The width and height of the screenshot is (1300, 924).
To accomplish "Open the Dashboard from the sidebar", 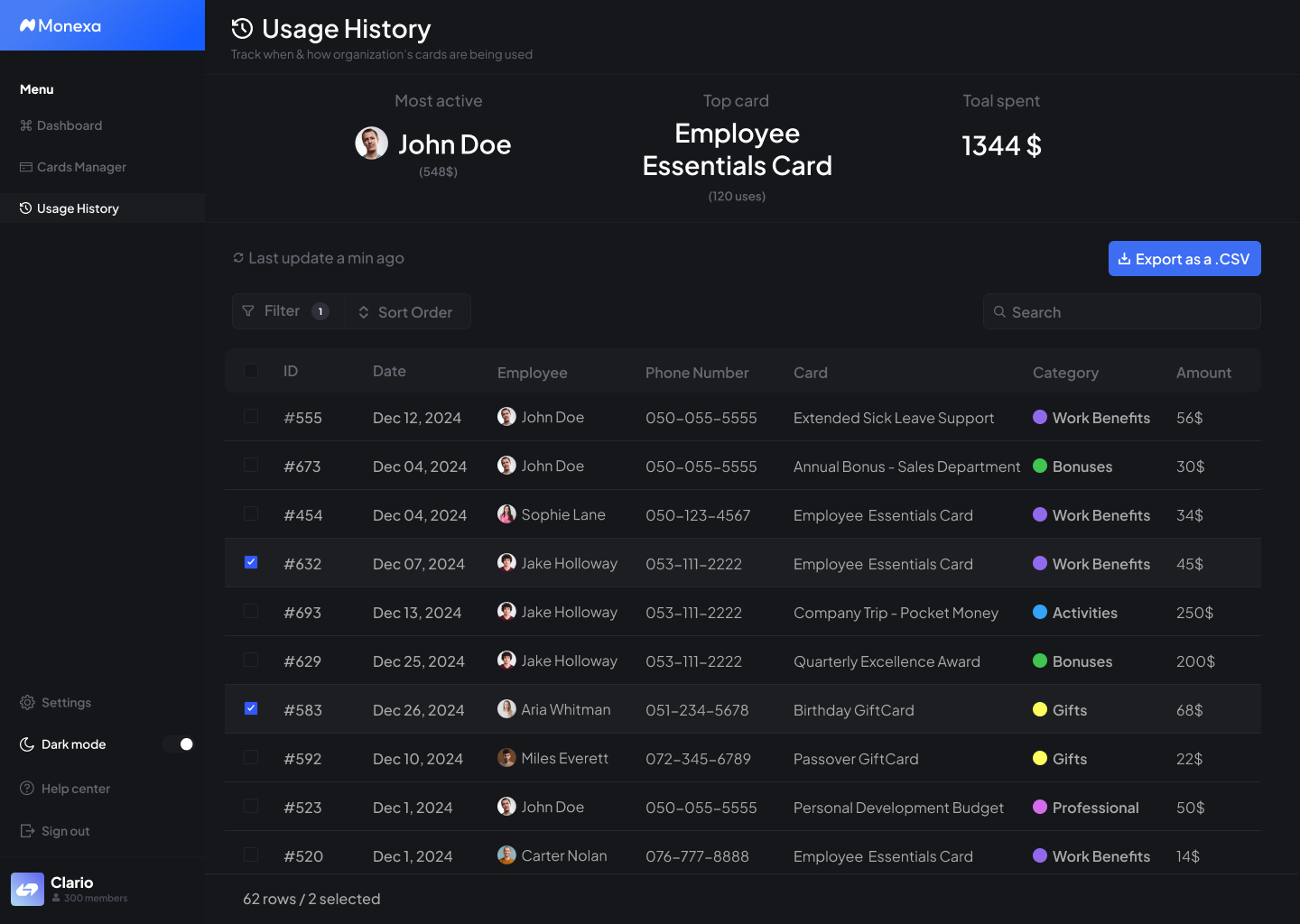I will (x=60, y=125).
